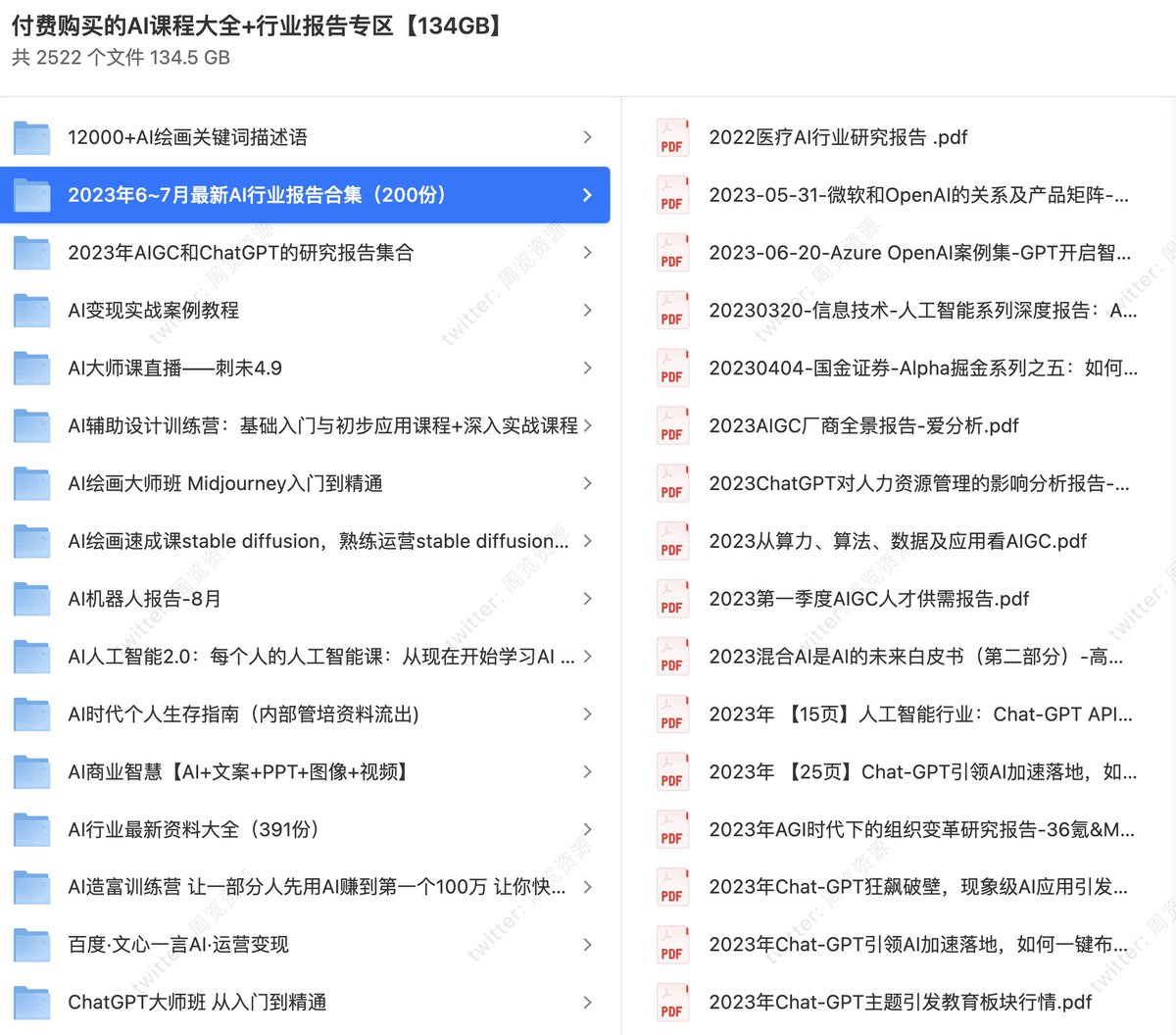This screenshot has height=1035, width=1176.
Task: Click PDF icon of 2023年Chat-GPT狂飙破壁 file
Action: tap(671, 887)
